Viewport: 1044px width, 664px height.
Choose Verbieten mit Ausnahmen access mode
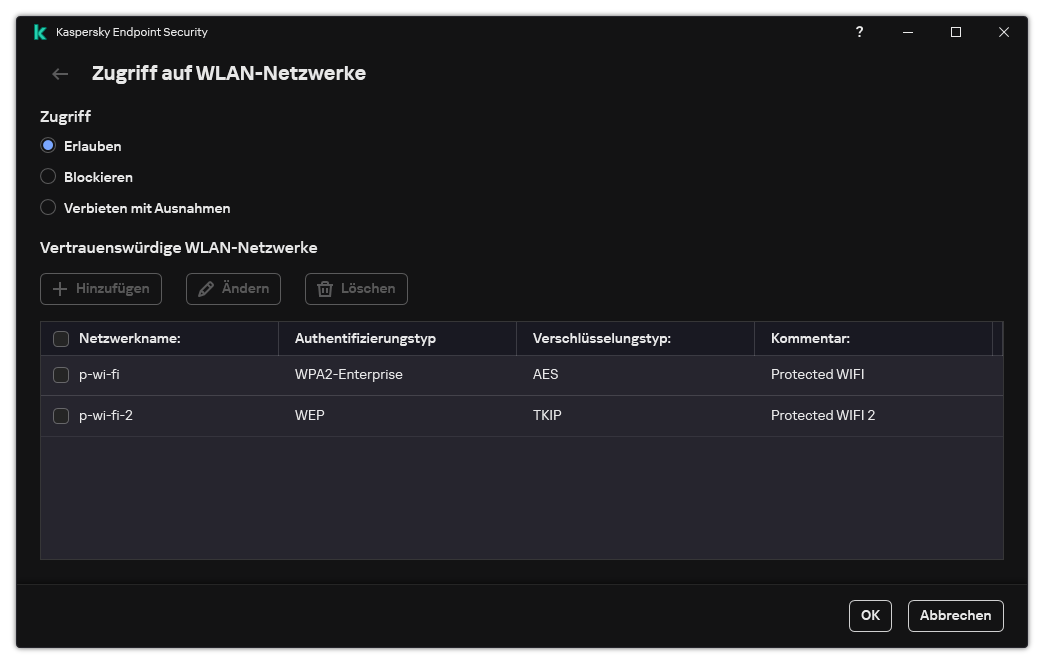coord(48,207)
